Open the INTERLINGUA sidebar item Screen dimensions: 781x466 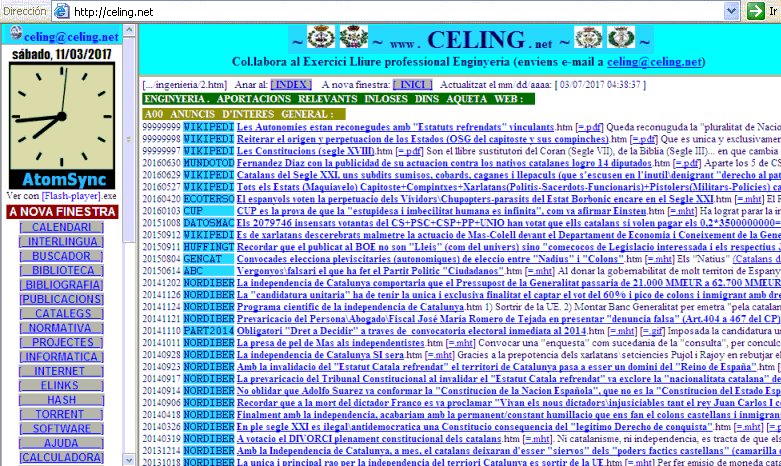(61, 242)
